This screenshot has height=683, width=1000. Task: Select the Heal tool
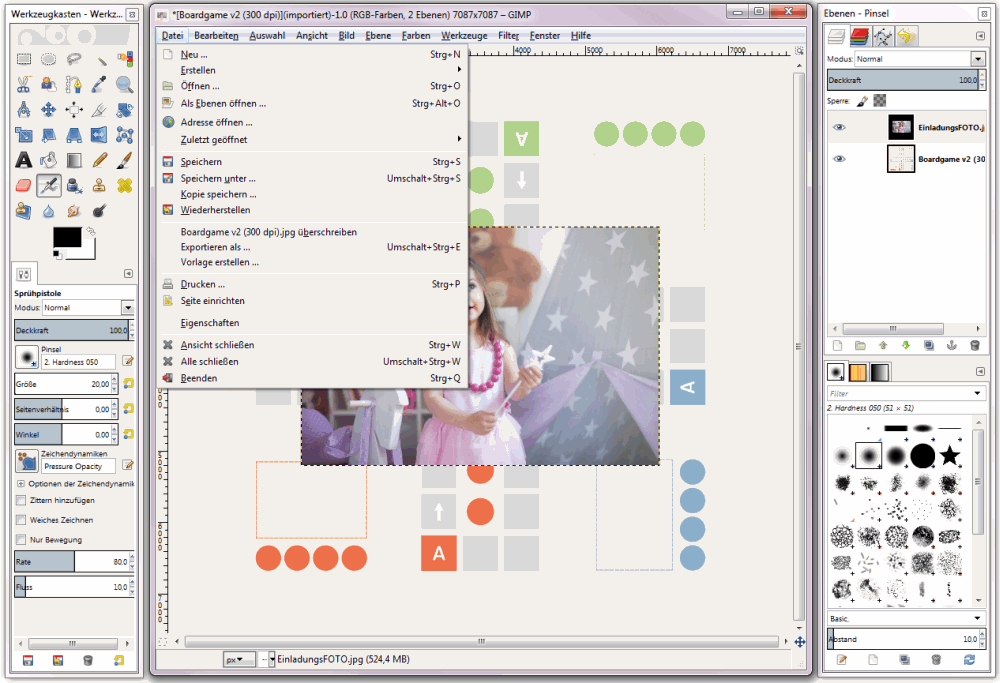coord(124,186)
